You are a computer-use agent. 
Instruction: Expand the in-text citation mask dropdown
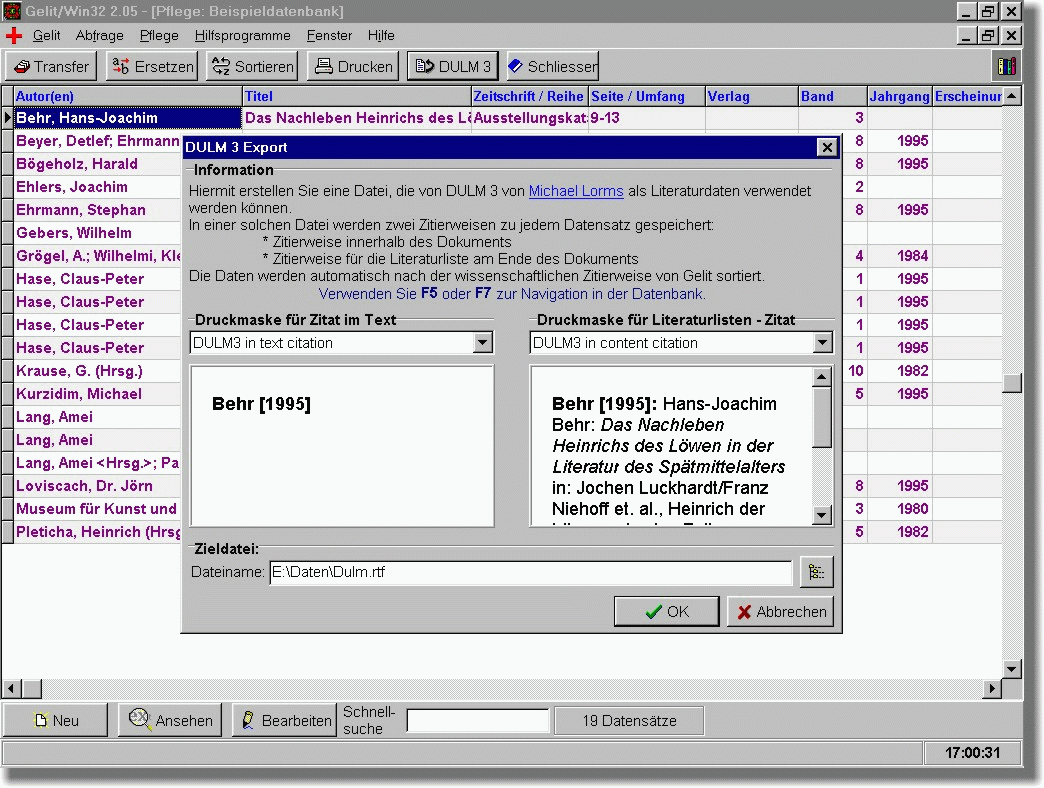point(483,343)
